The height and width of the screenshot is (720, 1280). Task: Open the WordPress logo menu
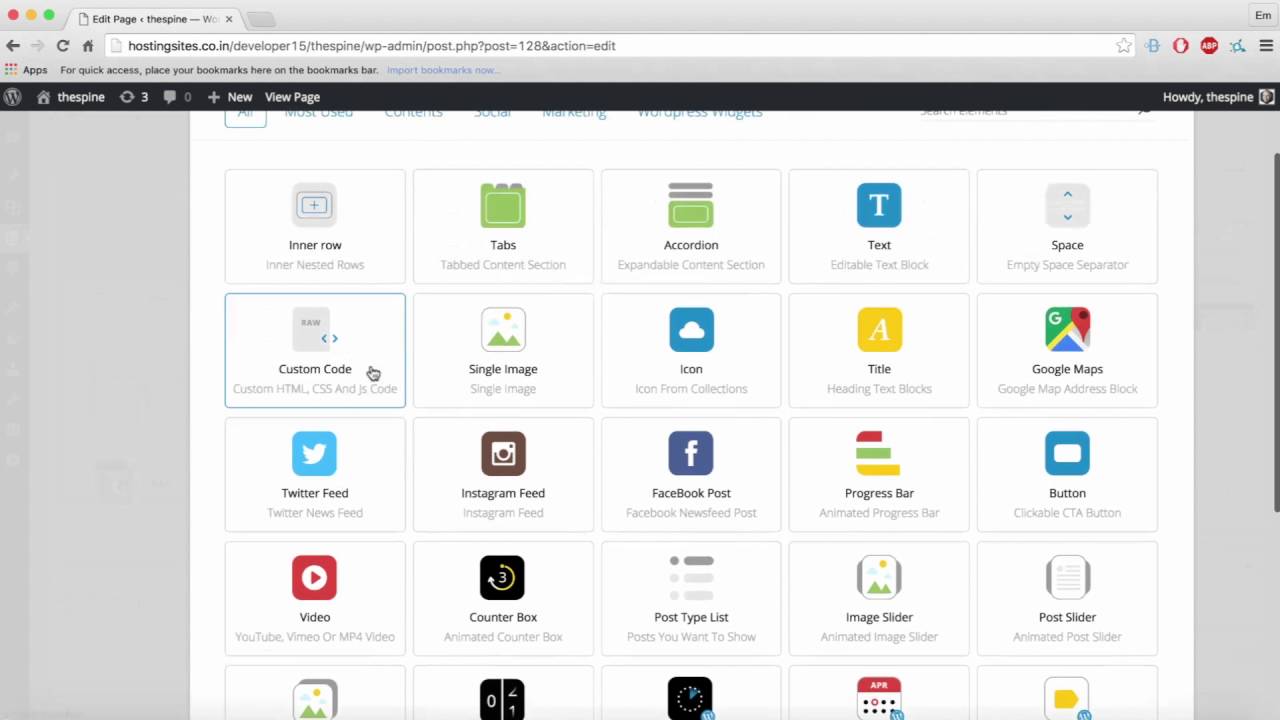[x=13, y=97]
